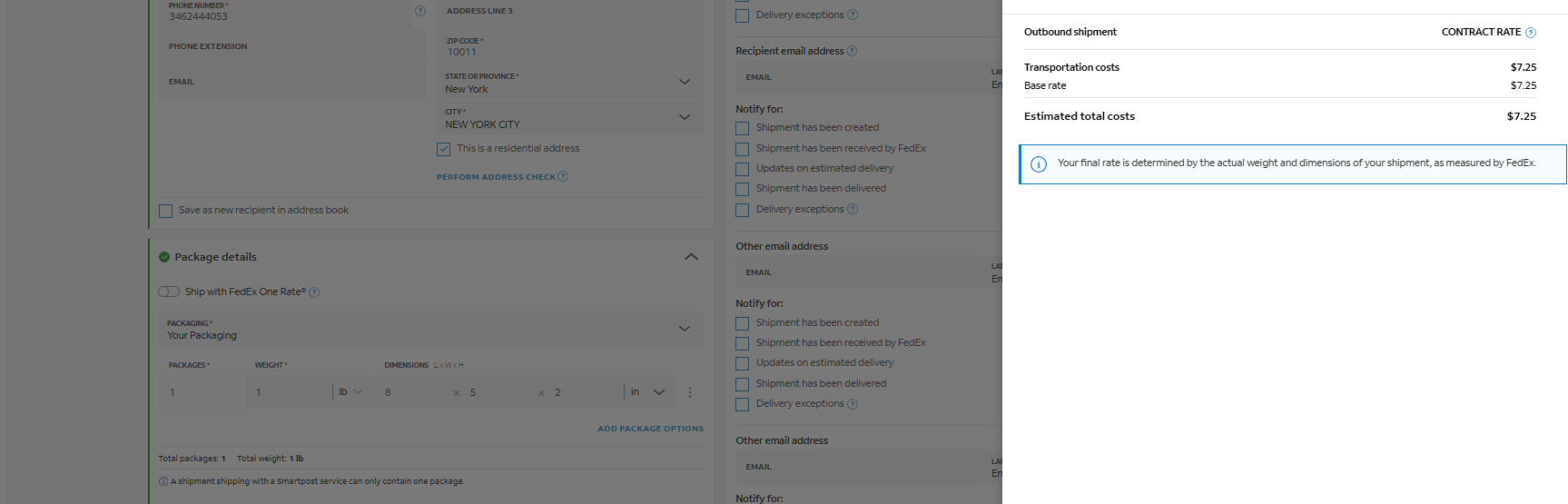The height and width of the screenshot is (504, 1568).
Task: Click help icon for second Delivery exceptions
Action: pyautogui.click(x=853, y=209)
